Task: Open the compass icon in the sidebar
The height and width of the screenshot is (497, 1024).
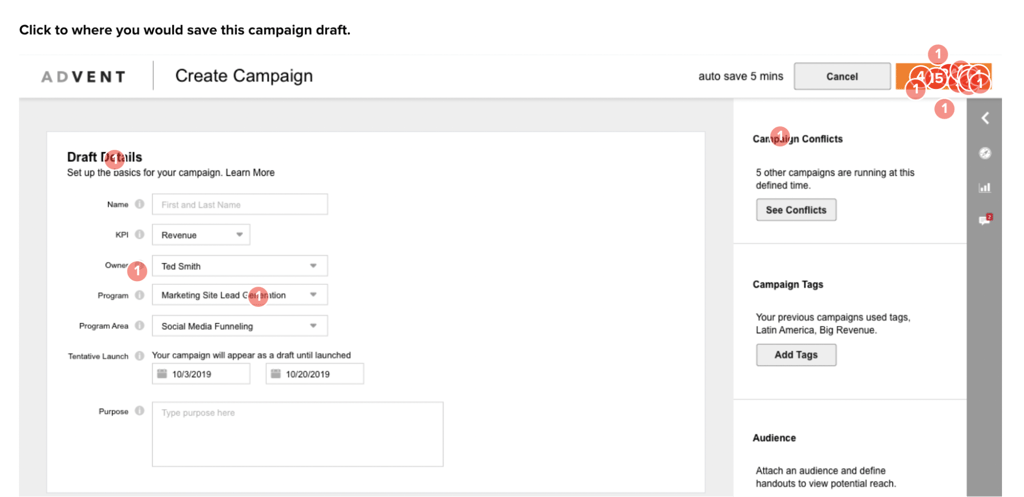Action: (985, 153)
